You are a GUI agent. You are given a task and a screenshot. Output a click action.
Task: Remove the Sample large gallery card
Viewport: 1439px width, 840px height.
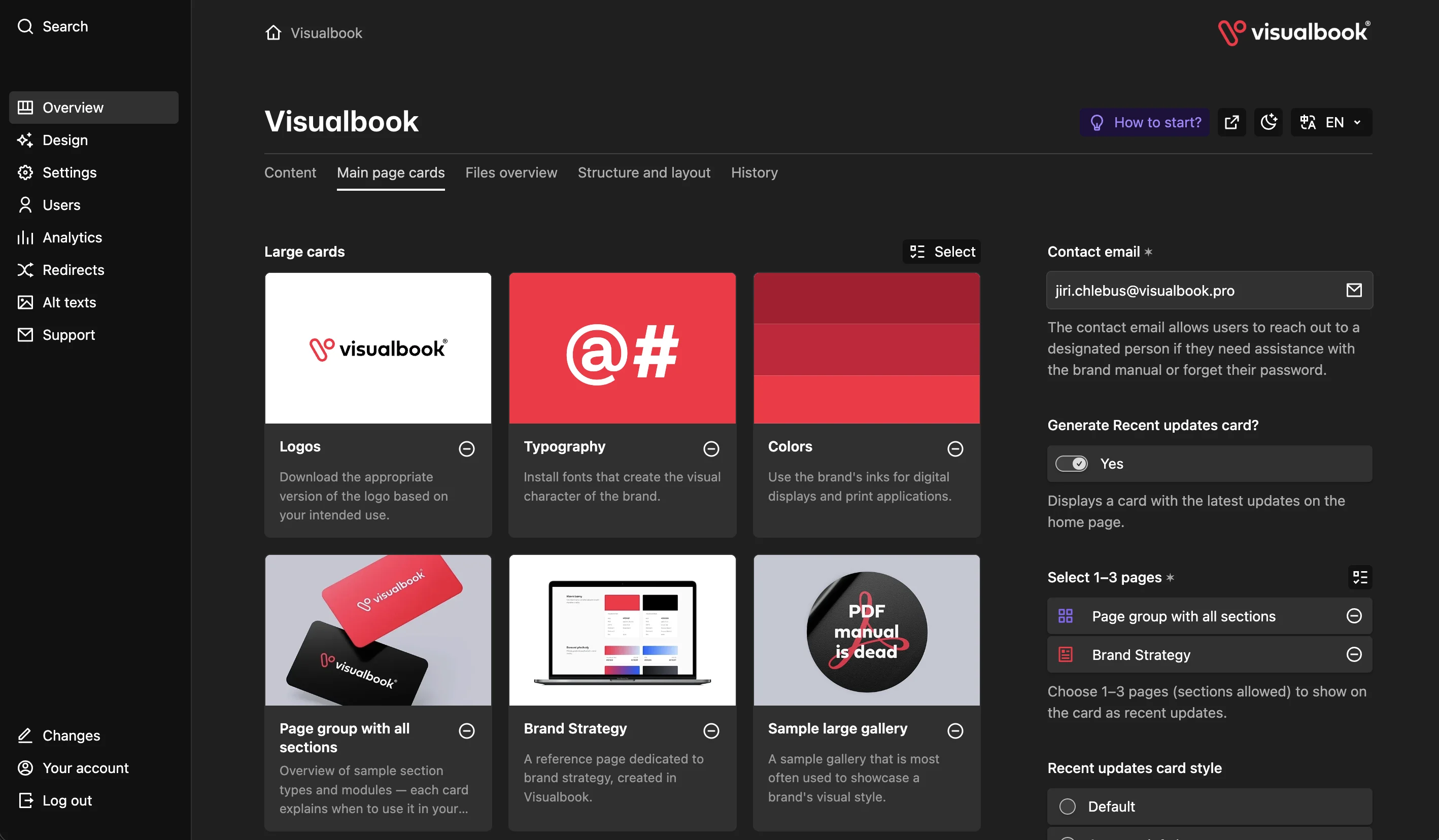point(955,731)
